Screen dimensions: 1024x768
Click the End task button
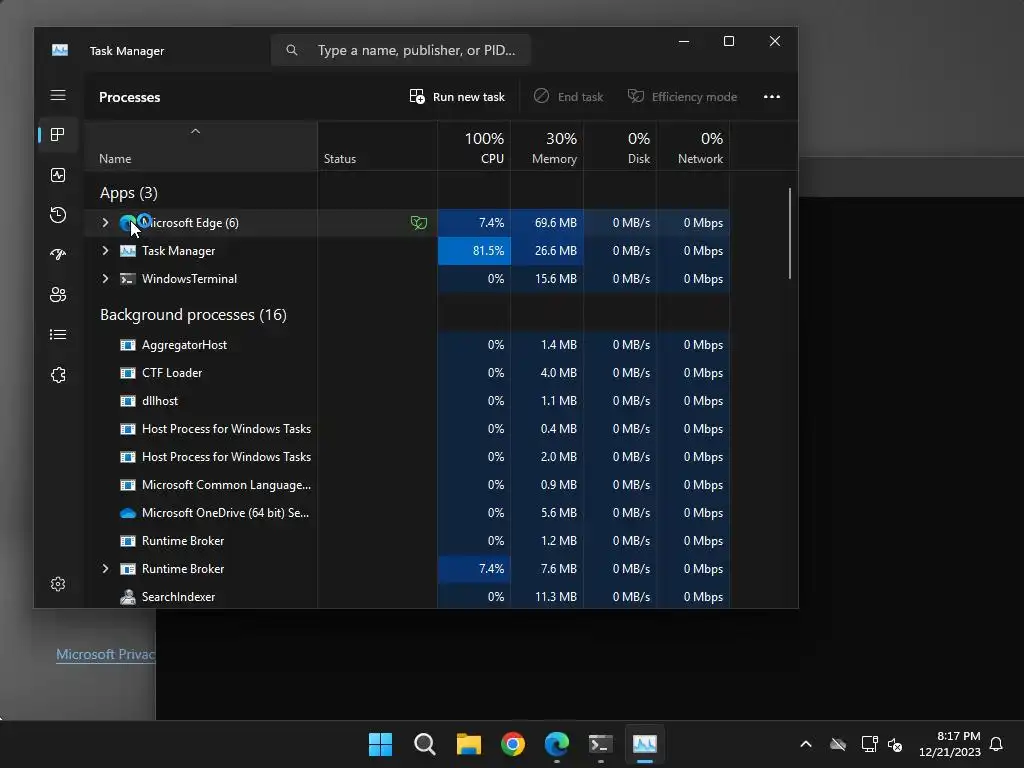568,97
